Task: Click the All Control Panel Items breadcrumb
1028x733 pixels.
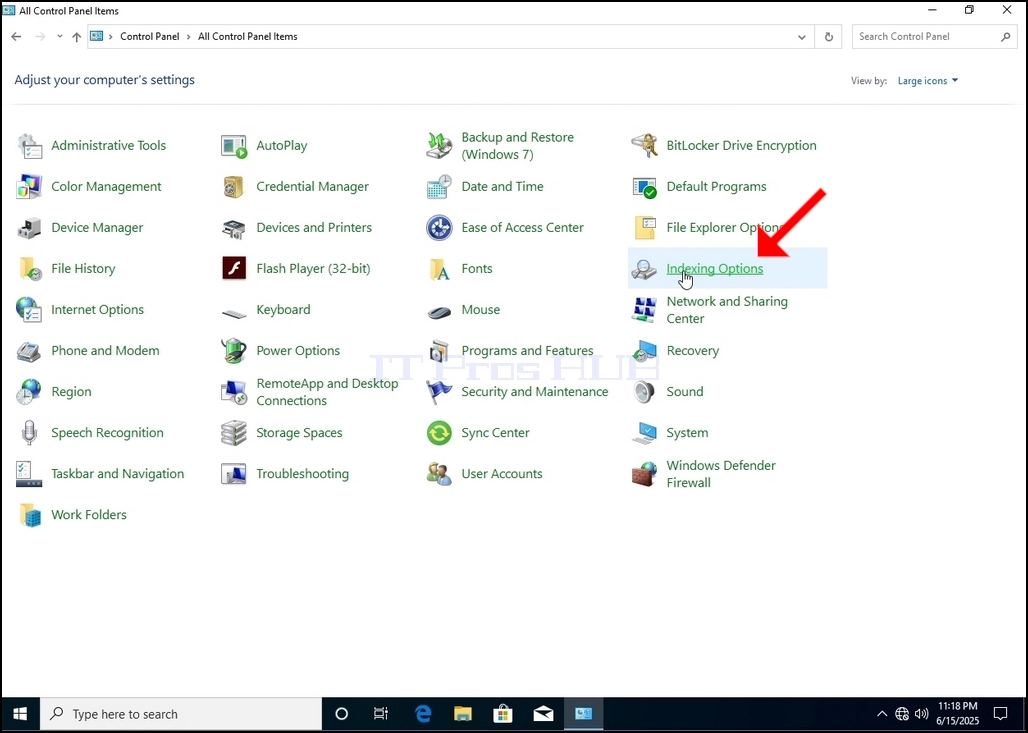Action: (x=248, y=37)
